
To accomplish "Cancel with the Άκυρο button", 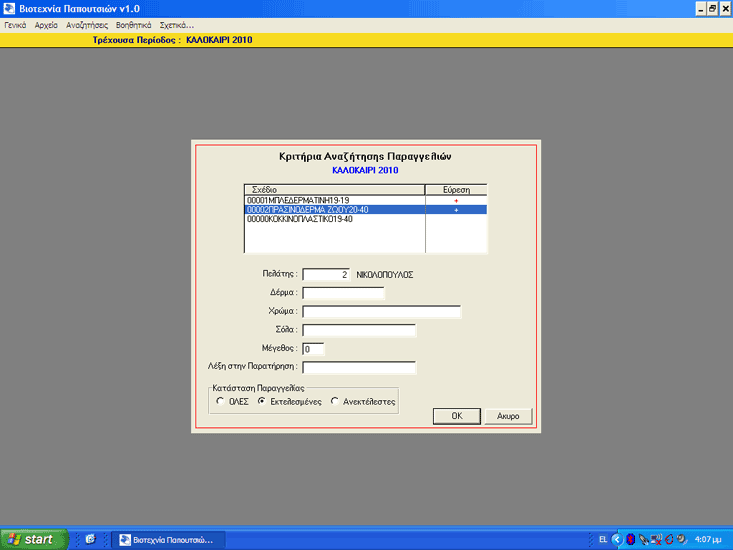I will coord(508,416).
